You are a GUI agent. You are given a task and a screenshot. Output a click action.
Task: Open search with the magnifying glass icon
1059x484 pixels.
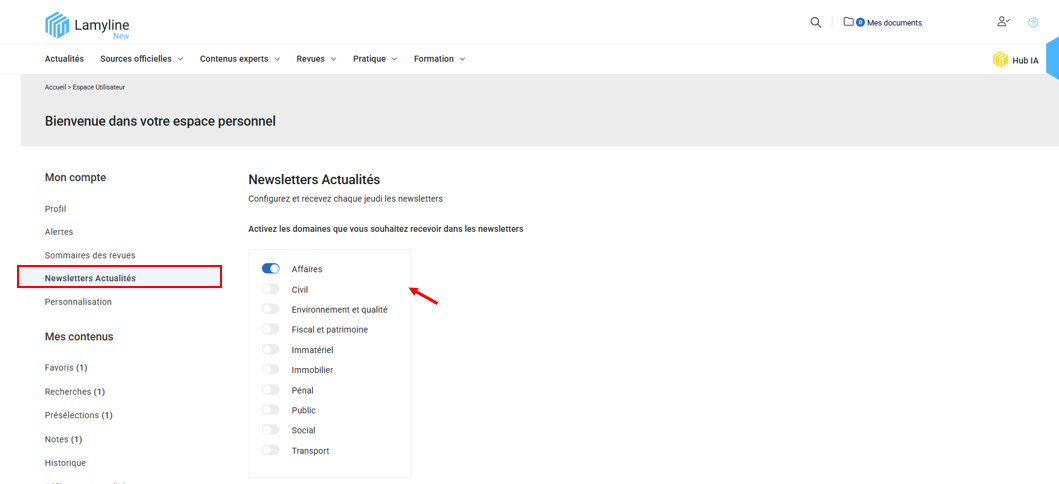coord(816,22)
